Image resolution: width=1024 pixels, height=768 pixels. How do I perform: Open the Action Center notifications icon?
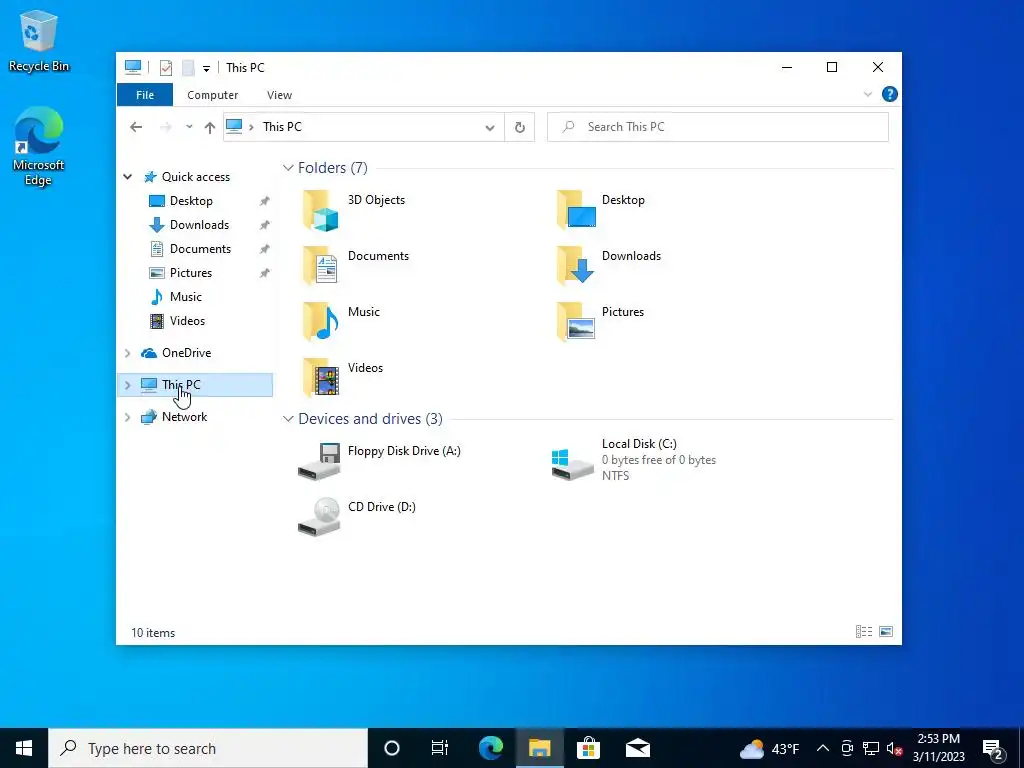[x=993, y=748]
